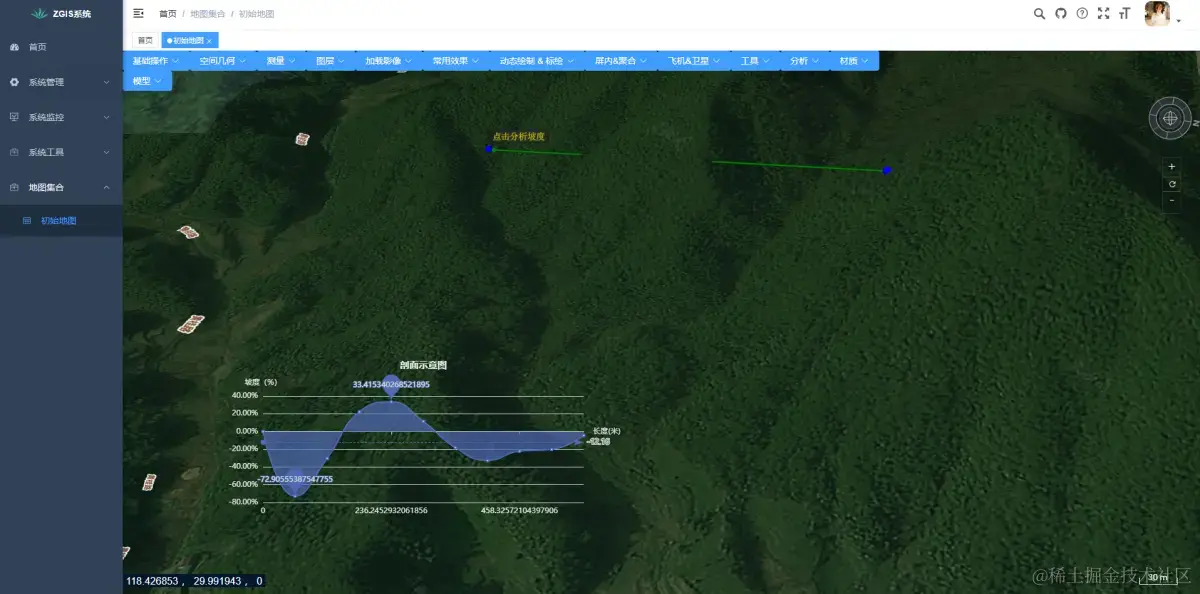
Task: Click the user avatar picture
Action: coord(1157,13)
